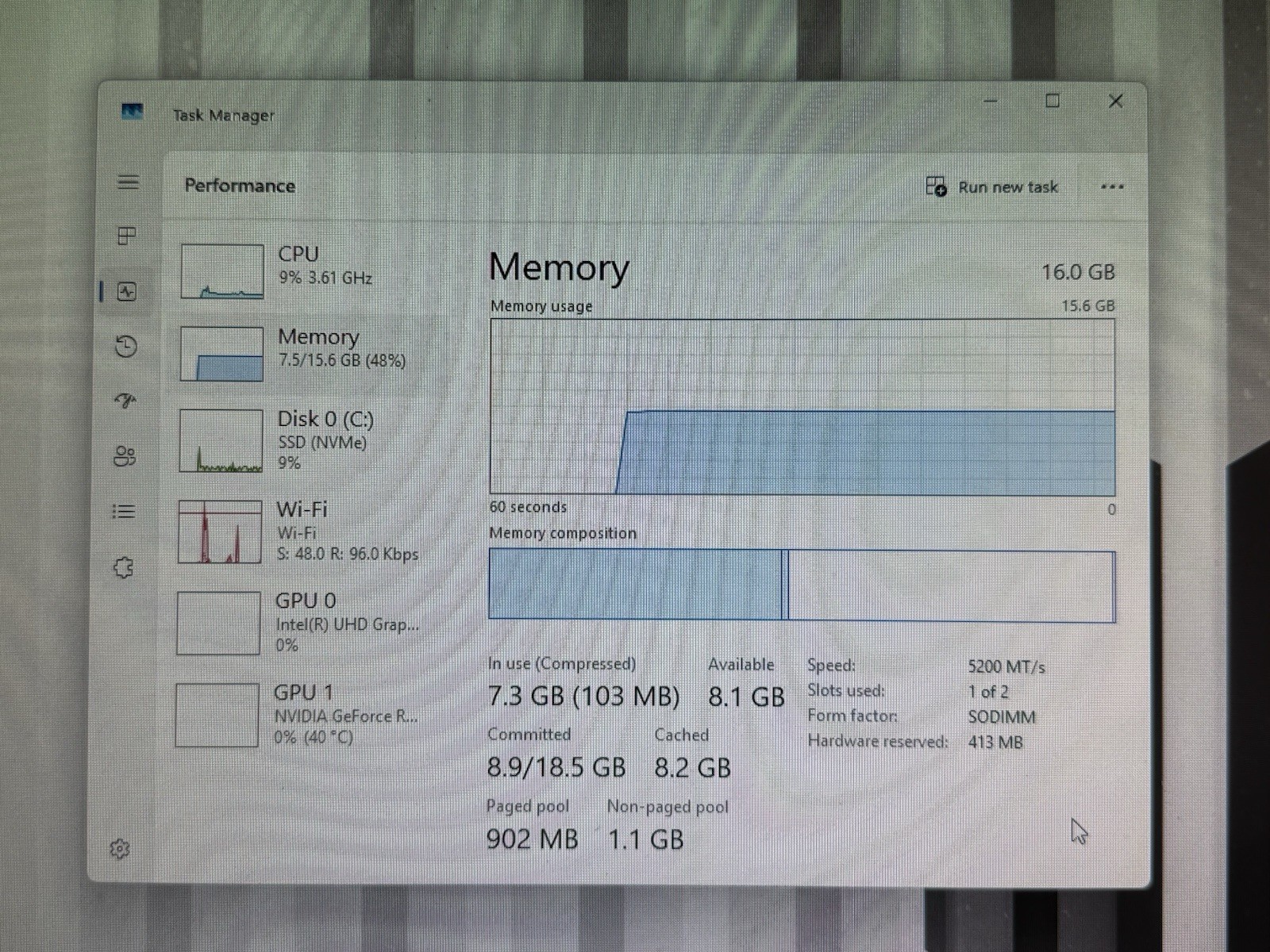Click the Memory usage graph

(802, 407)
